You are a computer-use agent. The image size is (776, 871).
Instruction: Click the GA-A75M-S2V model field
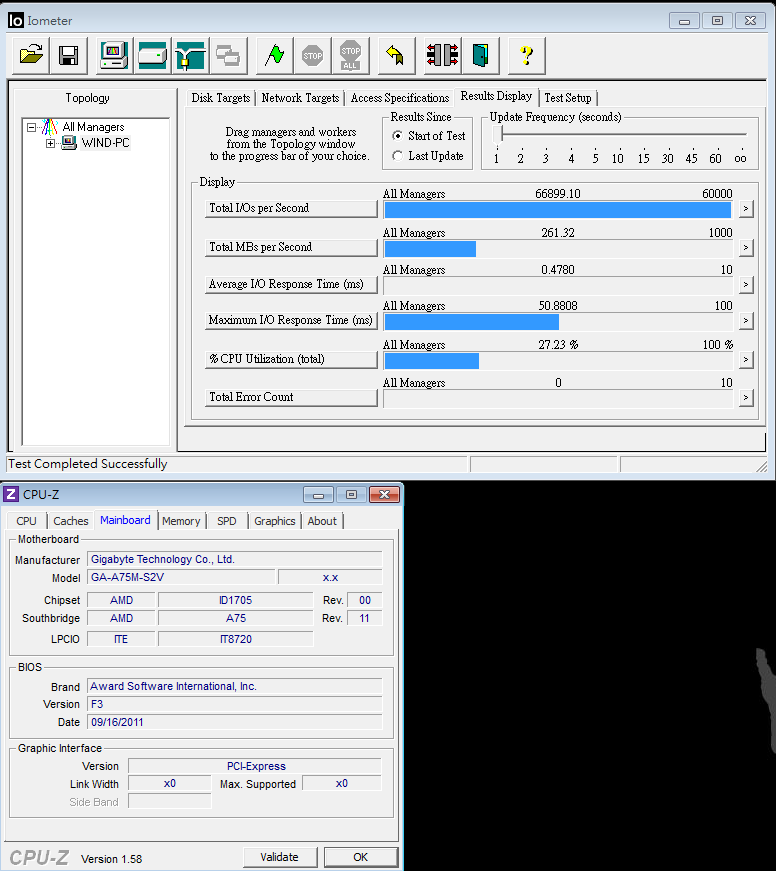tap(181, 577)
